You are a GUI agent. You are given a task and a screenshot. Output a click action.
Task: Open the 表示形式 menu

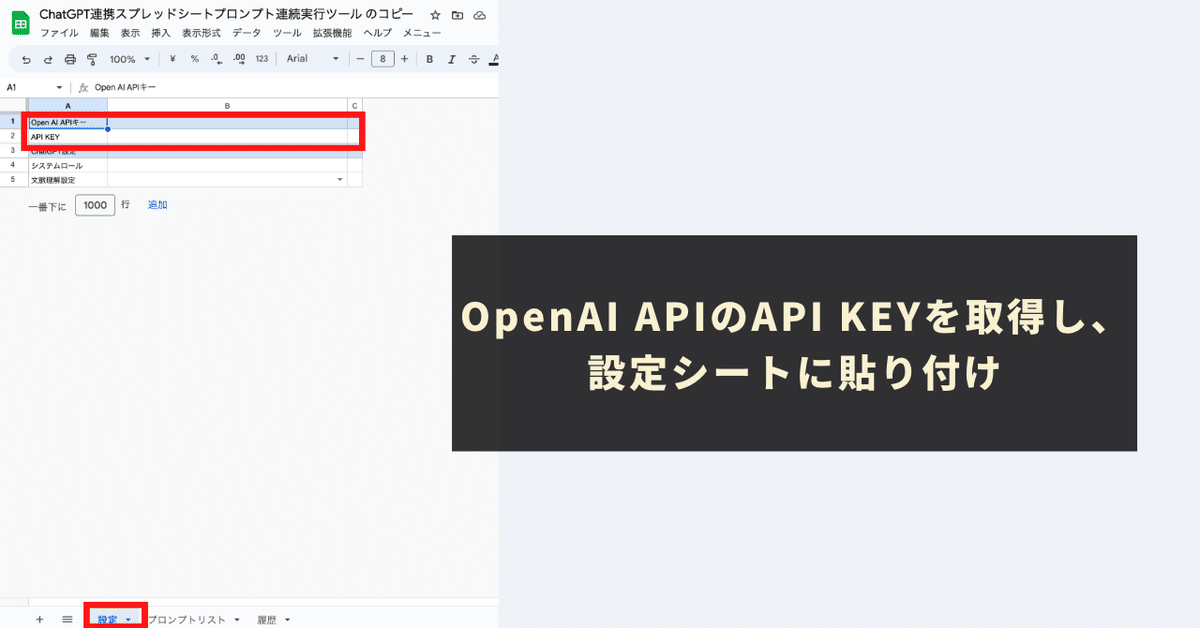tap(201, 33)
